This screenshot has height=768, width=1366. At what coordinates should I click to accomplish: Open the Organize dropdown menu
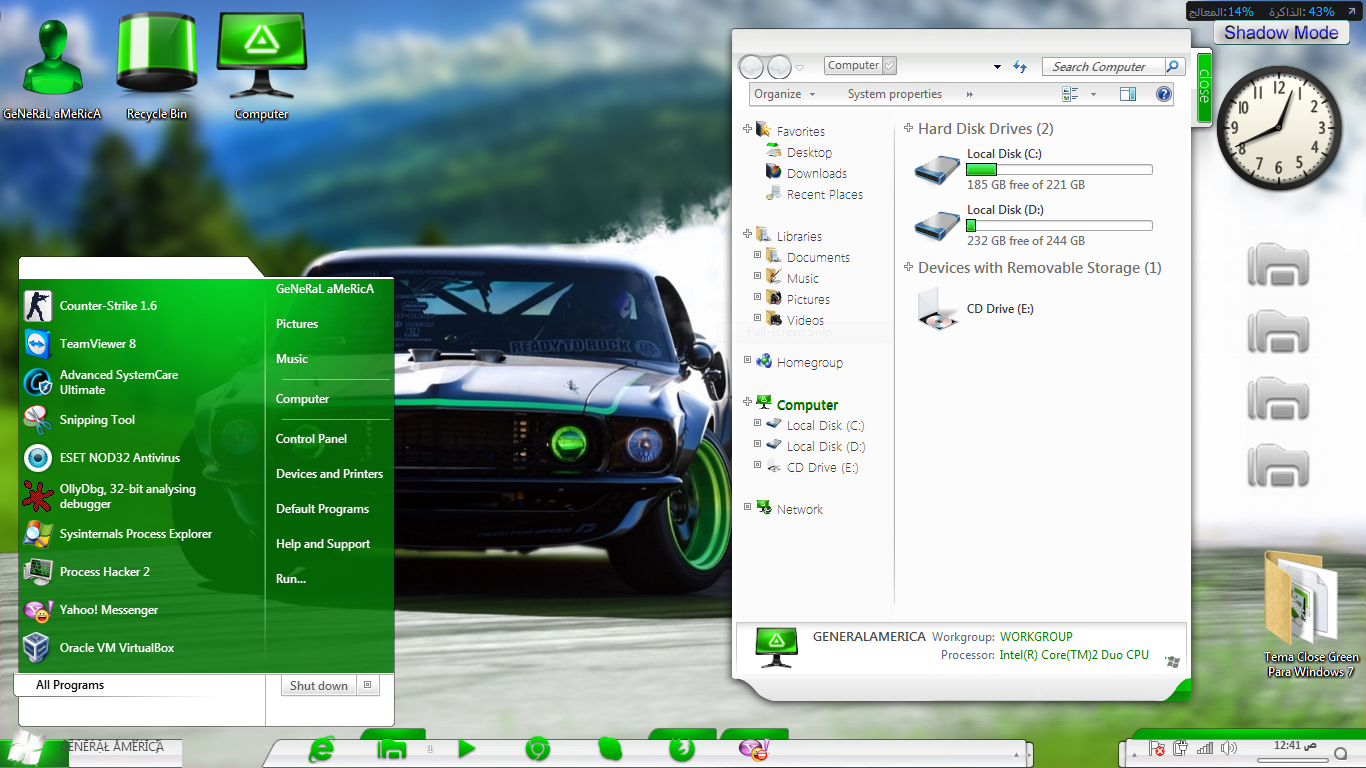tap(784, 94)
